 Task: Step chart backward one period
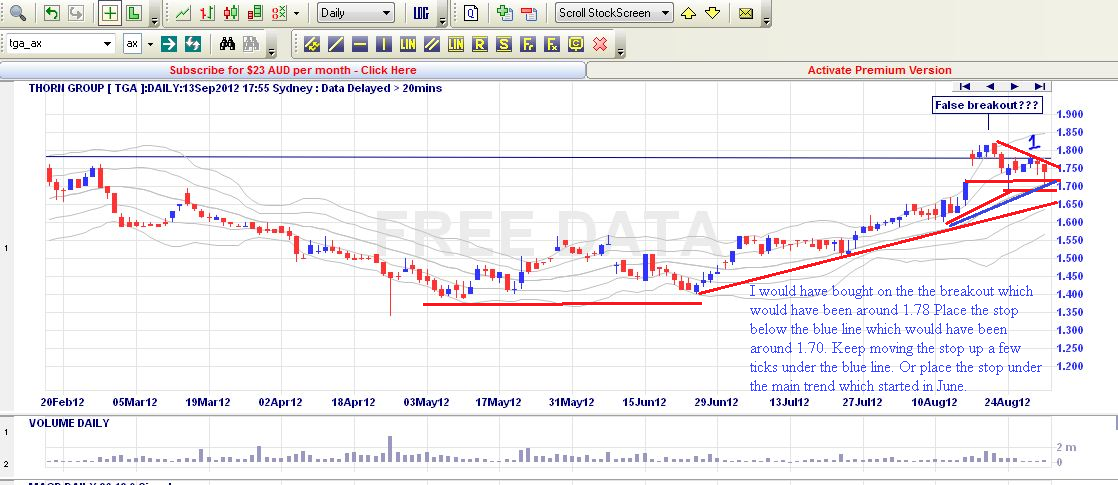pos(990,86)
